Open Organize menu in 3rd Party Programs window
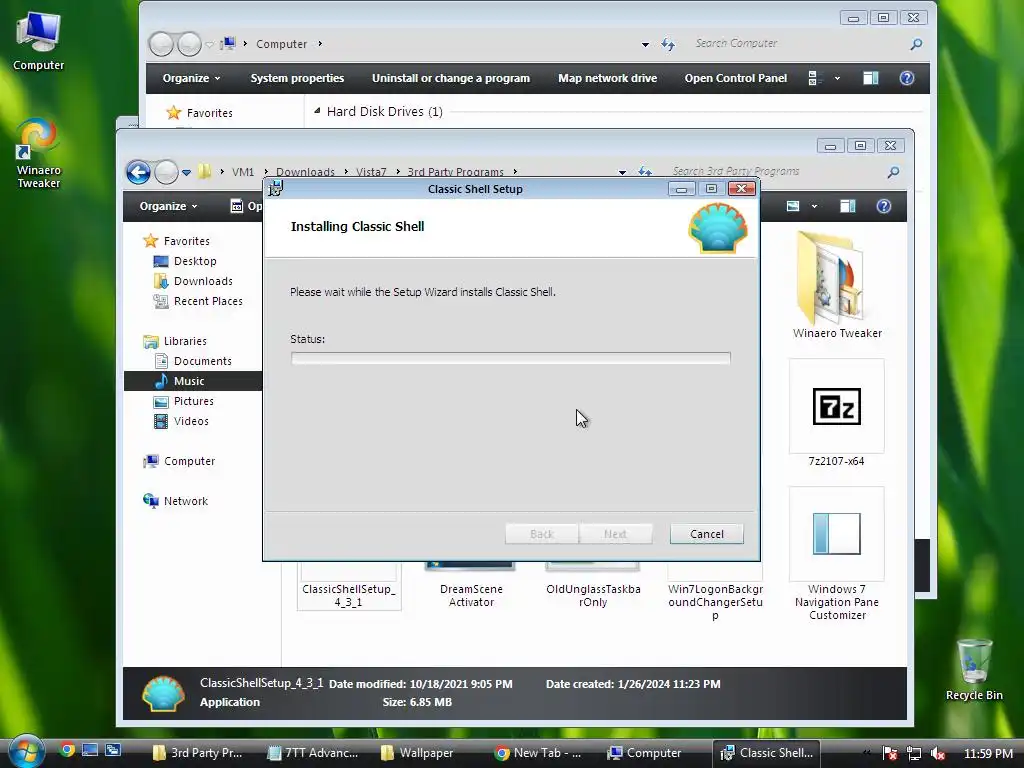Image resolution: width=1024 pixels, height=768 pixels. pyautogui.click(x=168, y=206)
